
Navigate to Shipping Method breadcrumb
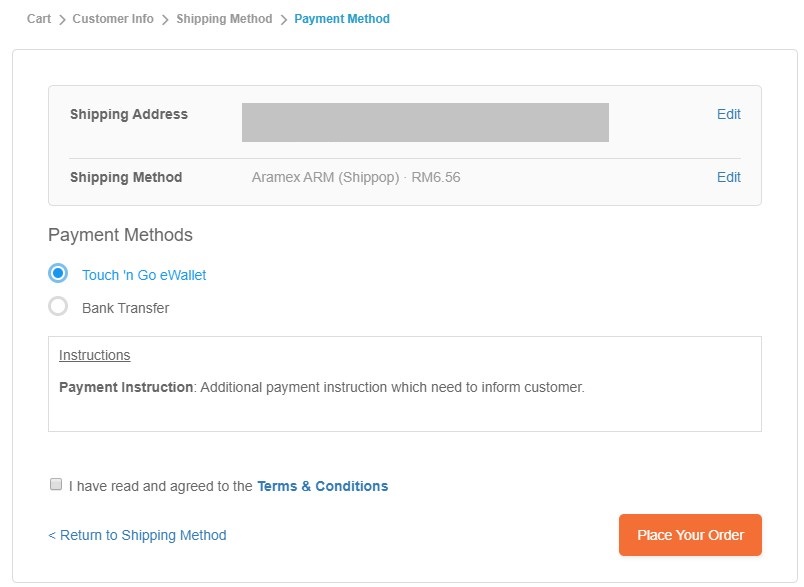click(x=224, y=19)
